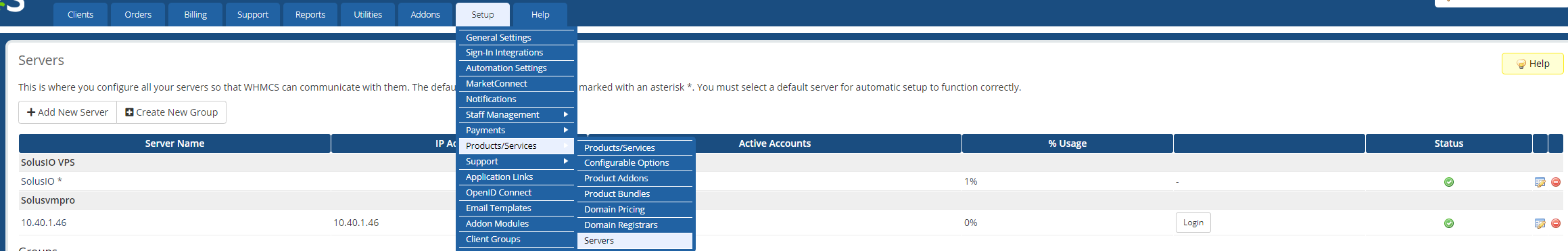This screenshot has height=251, width=1568.
Task: Click the 'Servers' page heading
Action: pos(41,60)
